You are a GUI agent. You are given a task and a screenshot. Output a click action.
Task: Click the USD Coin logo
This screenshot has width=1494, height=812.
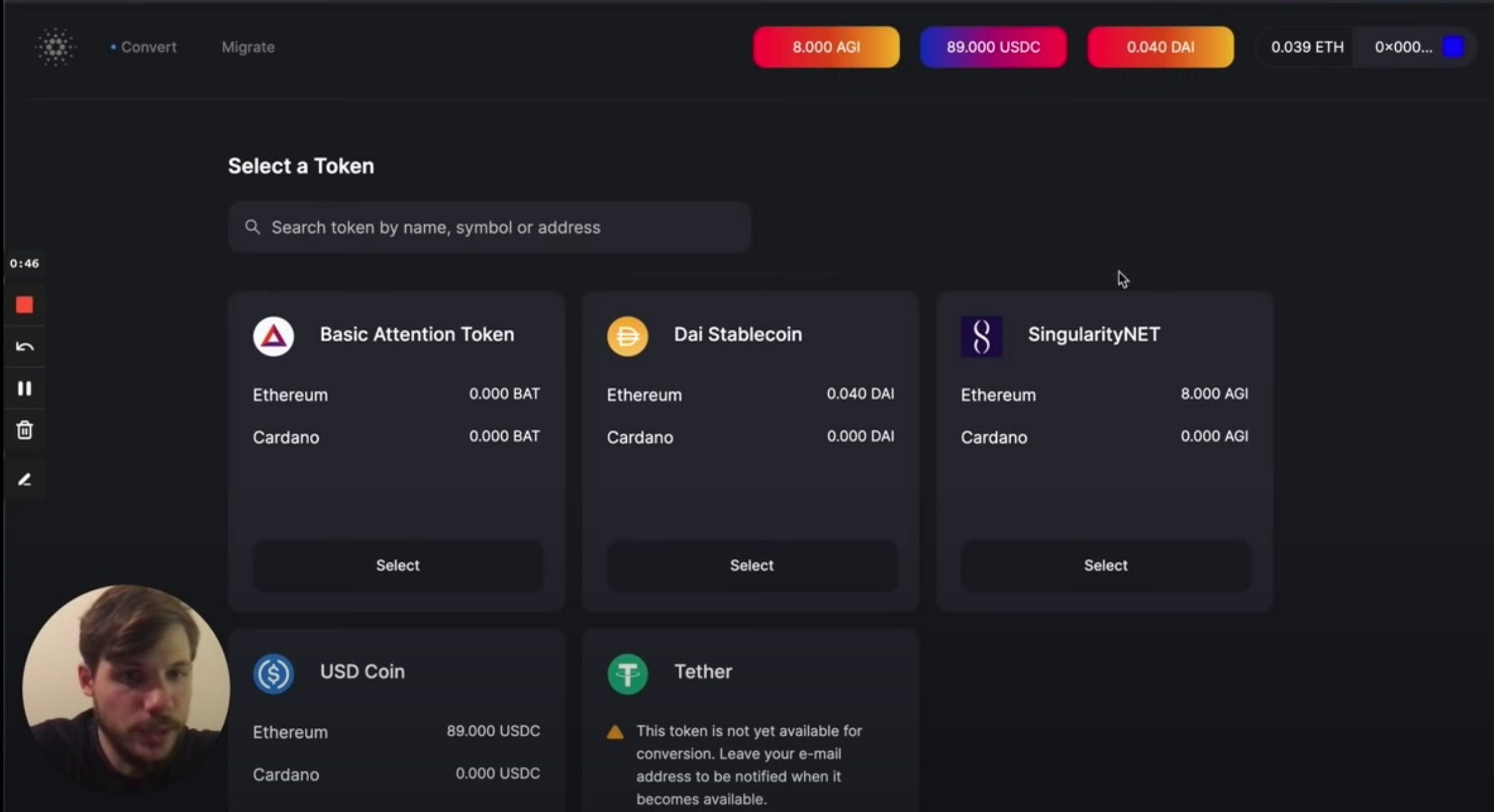point(273,673)
